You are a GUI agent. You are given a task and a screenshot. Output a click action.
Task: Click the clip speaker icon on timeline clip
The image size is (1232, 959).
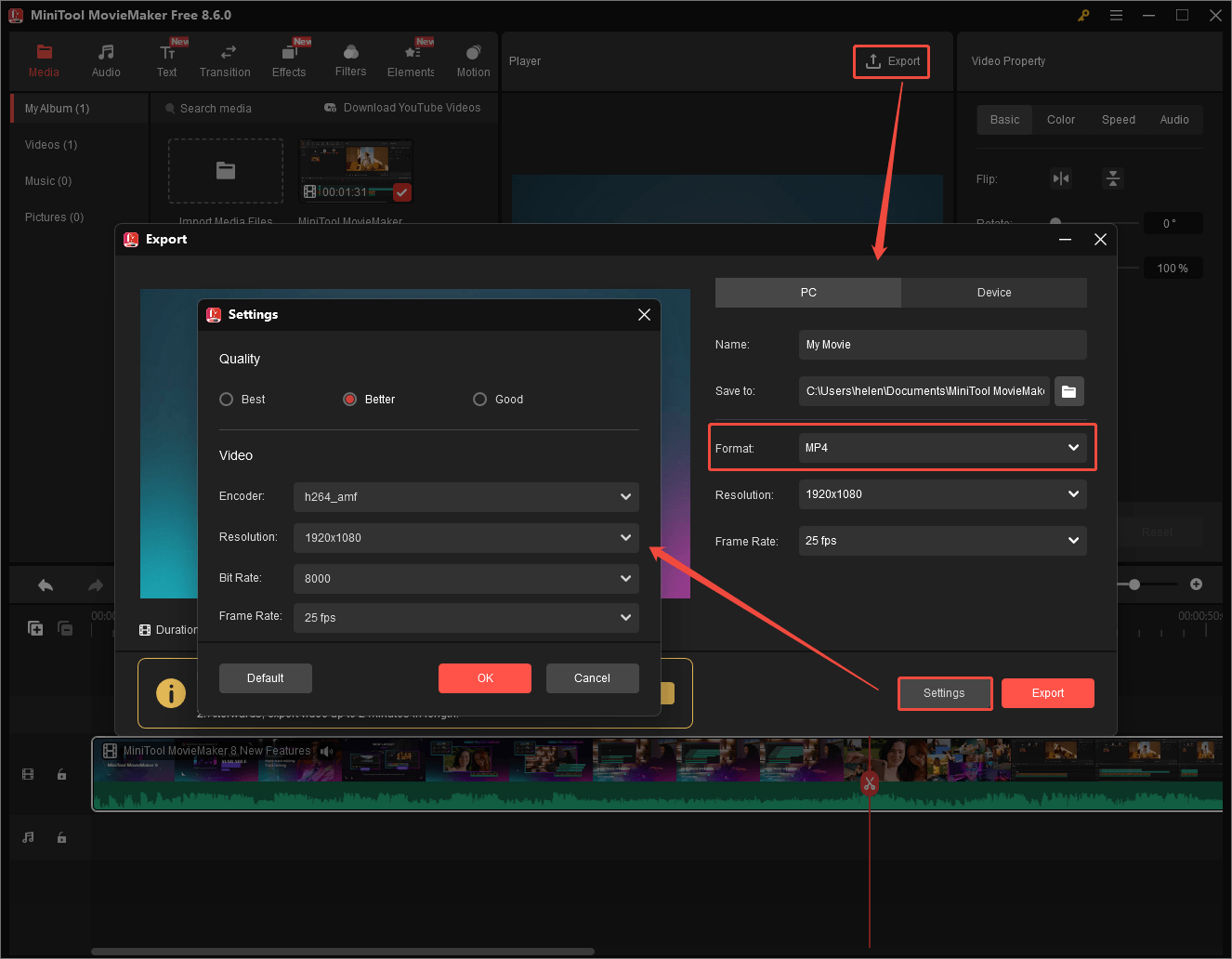[326, 751]
